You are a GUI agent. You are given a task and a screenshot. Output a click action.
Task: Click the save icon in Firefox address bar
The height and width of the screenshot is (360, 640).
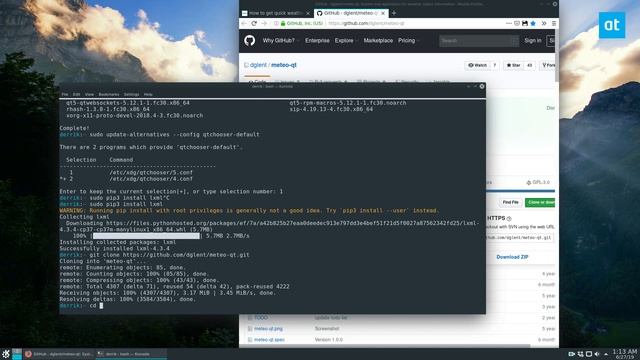pyautogui.click(x=525, y=23)
